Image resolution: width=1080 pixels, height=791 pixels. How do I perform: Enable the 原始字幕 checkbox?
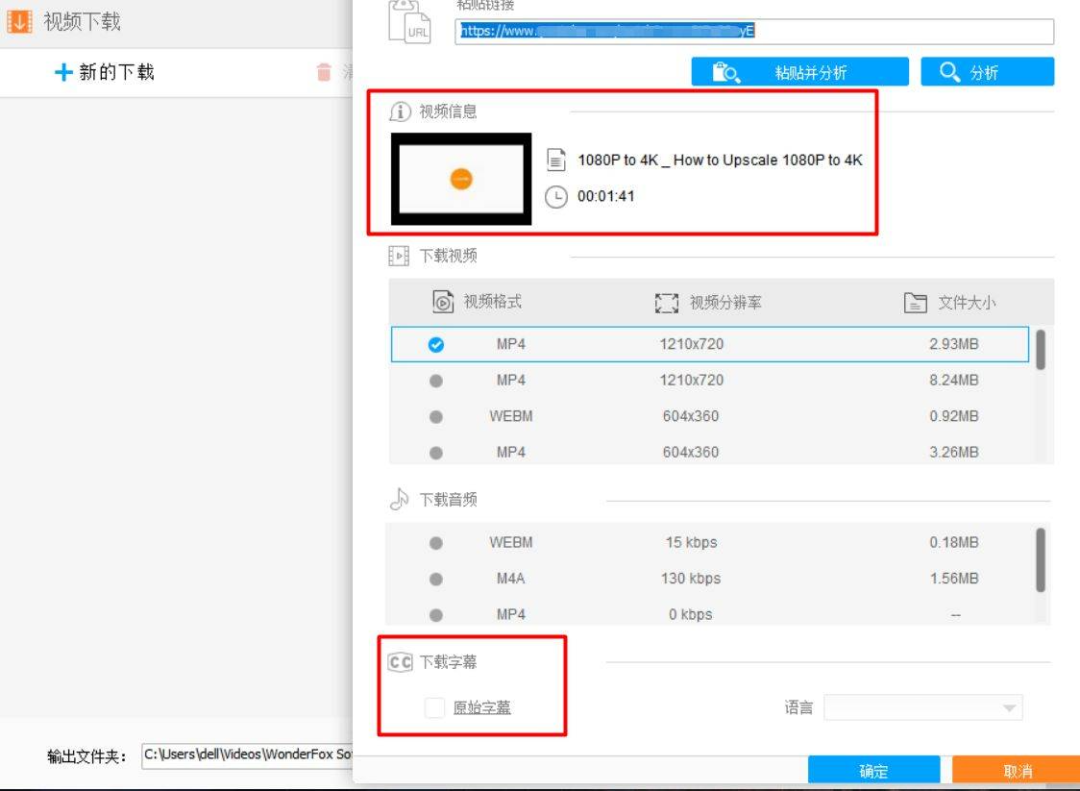[434, 706]
